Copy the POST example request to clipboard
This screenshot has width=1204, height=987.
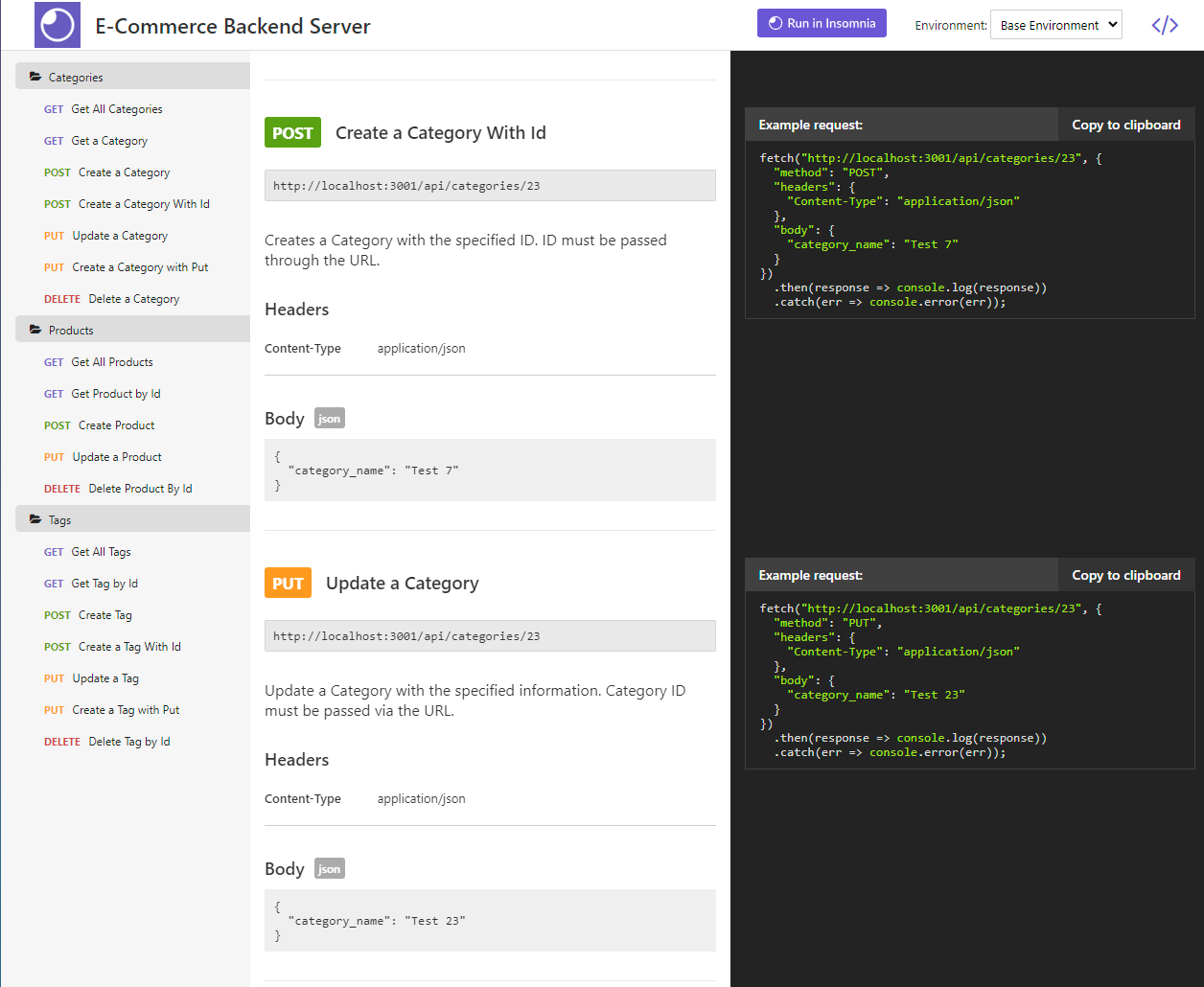(1126, 125)
